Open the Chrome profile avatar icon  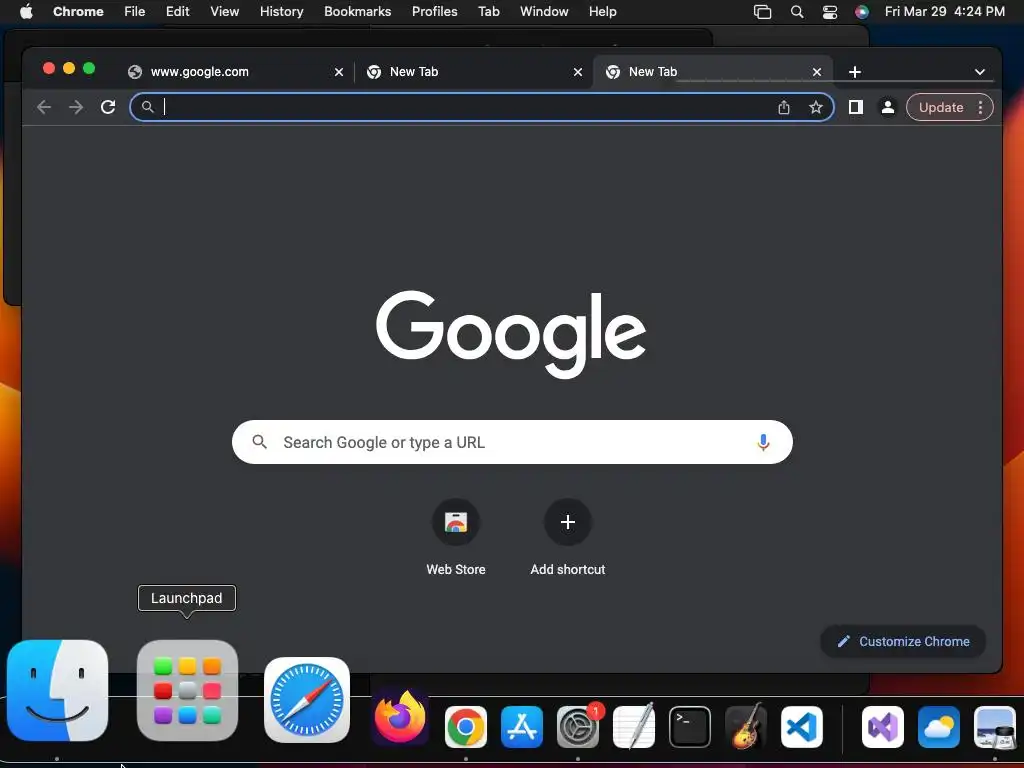coord(888,107)
